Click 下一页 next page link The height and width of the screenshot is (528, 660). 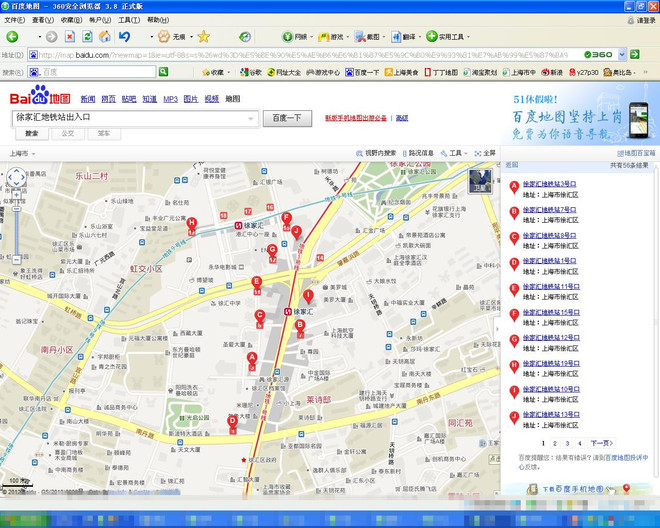[x=601, y=443]
